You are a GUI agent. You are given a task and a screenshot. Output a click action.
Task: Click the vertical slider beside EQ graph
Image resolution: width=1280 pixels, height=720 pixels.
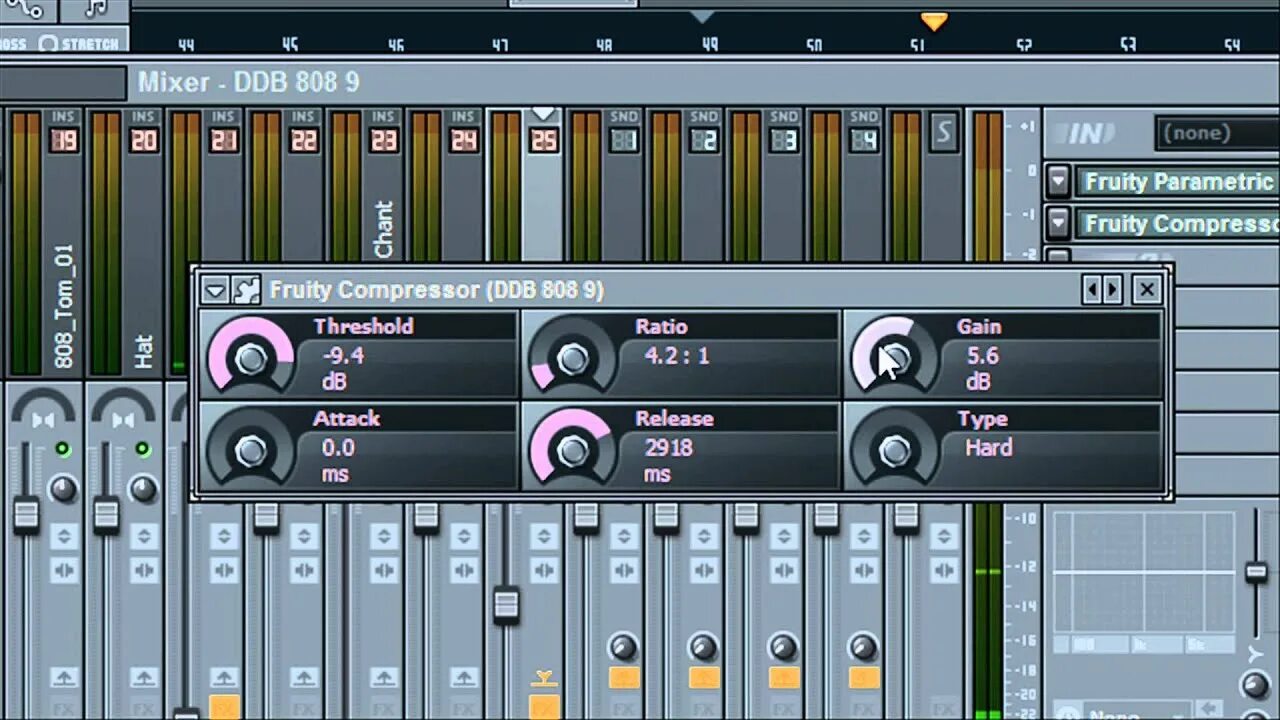pos(1256,572)
